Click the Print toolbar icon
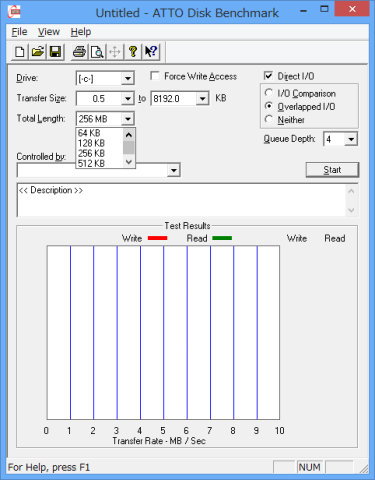This screenshot has height=480, width=375. click(x=79, y=52)
